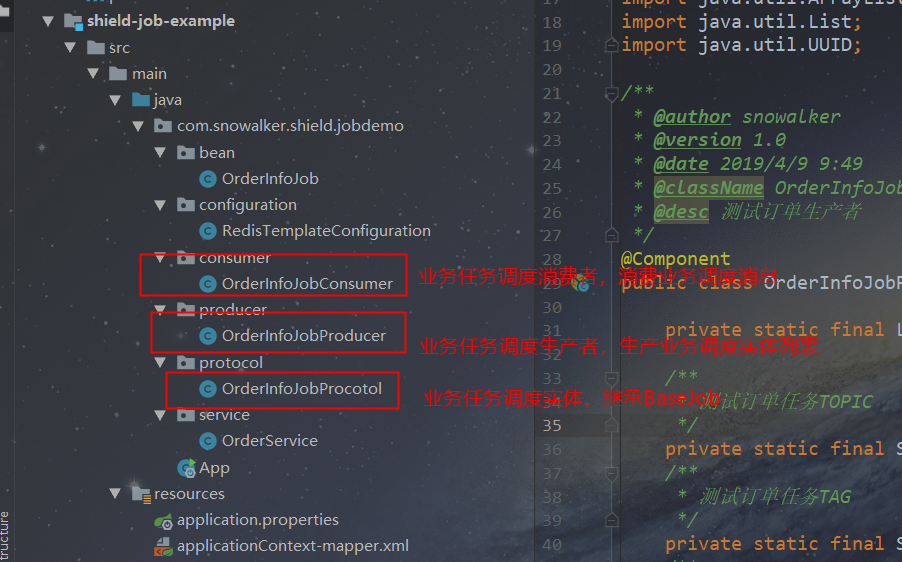902x562 pixels.
Task: Click the fold marker at line 35
Action: (x=611, y=425)
